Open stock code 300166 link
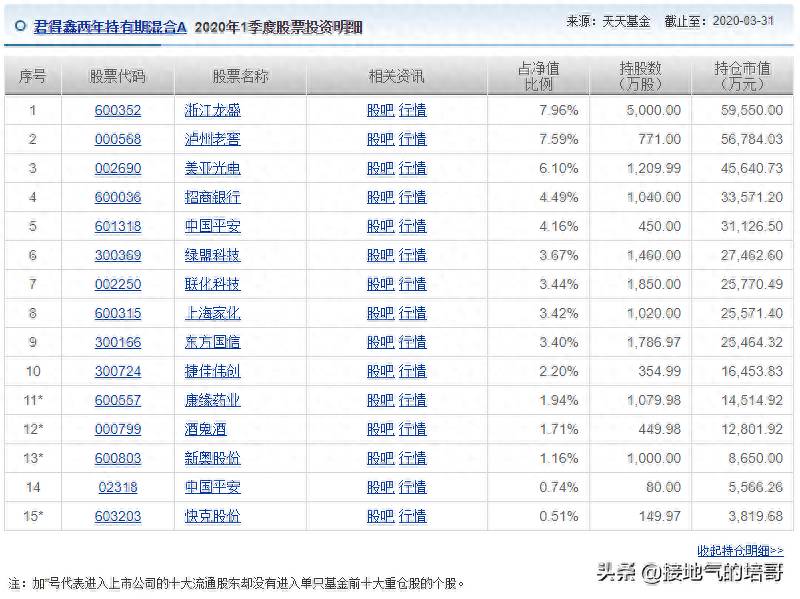800x599 pixels. tap(118, 342)
